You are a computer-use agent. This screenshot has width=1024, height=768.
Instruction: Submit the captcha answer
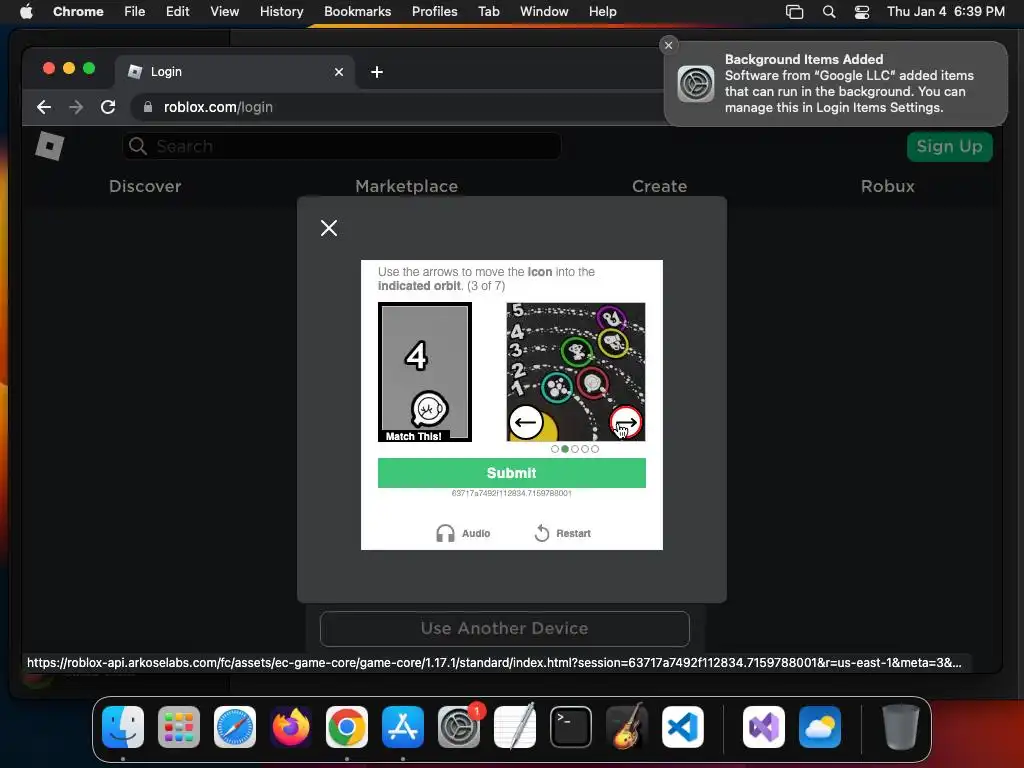(511, 473)
